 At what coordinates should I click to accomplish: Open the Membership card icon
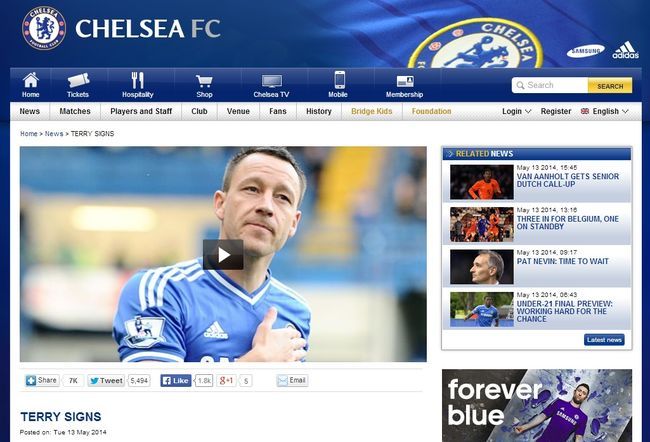point(405,81)
